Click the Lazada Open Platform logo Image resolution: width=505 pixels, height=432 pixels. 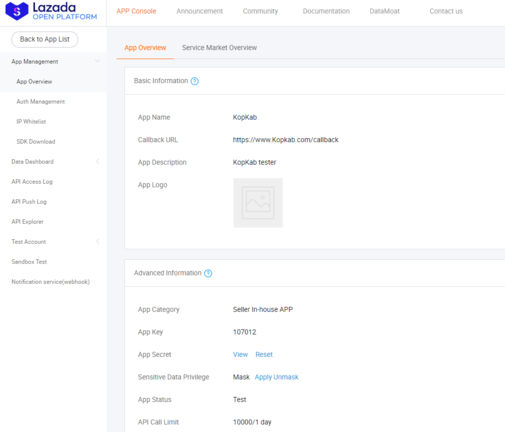(x=51, y=11)
